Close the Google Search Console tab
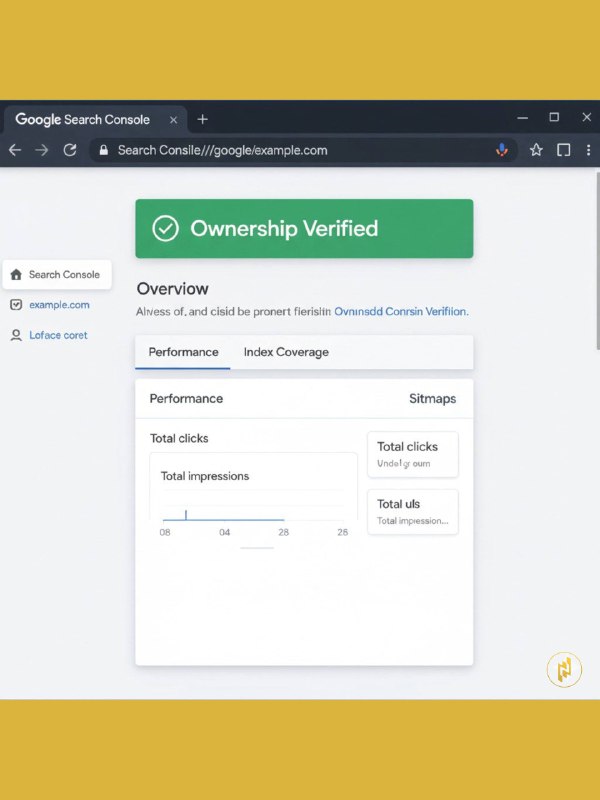 point(173,119)
